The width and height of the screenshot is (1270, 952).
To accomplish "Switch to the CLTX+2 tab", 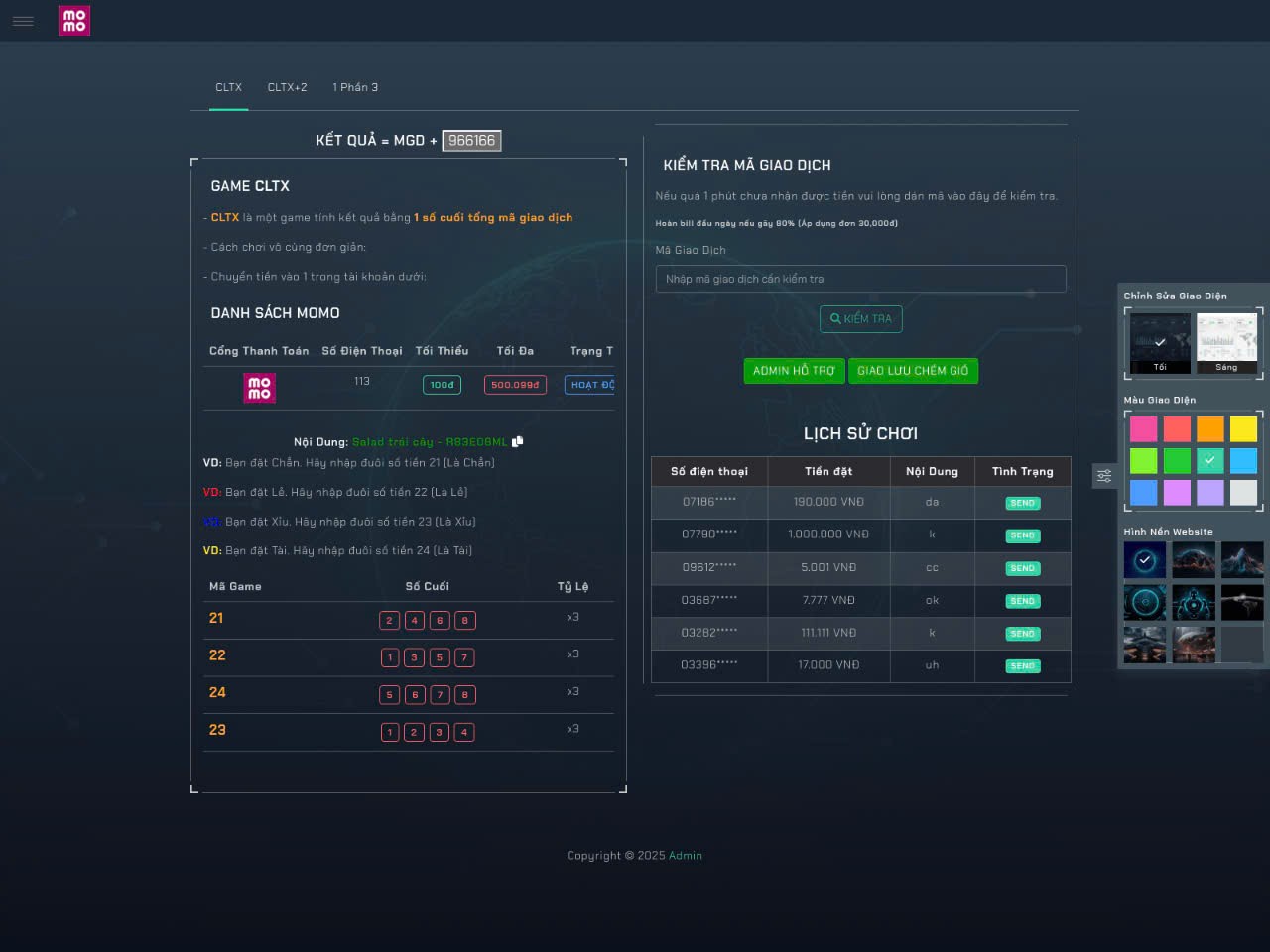I will (287, 87).
